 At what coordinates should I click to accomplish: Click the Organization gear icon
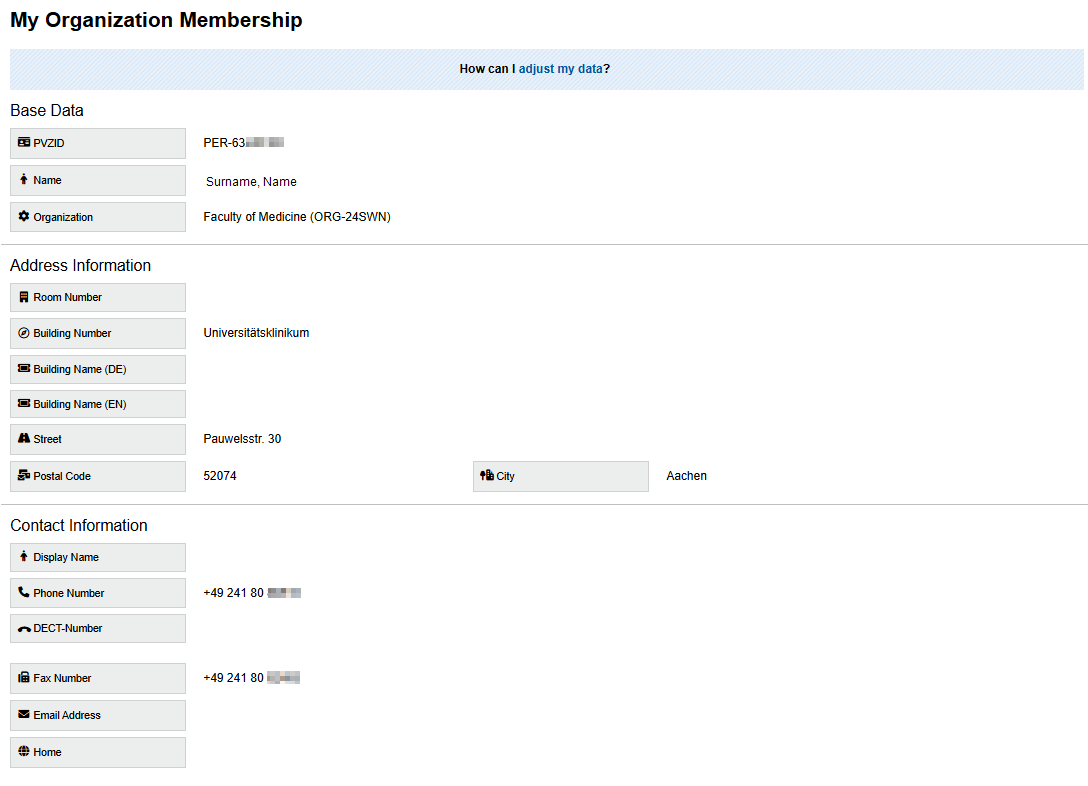pyautogui.click(x=22, y=217)
